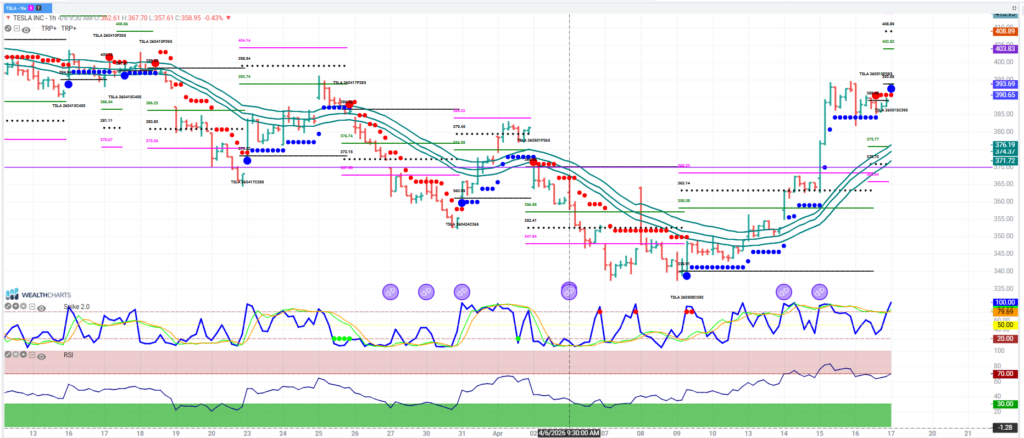
Task: Click the second TRP+ indicator label
Action: tap(68, 28)
